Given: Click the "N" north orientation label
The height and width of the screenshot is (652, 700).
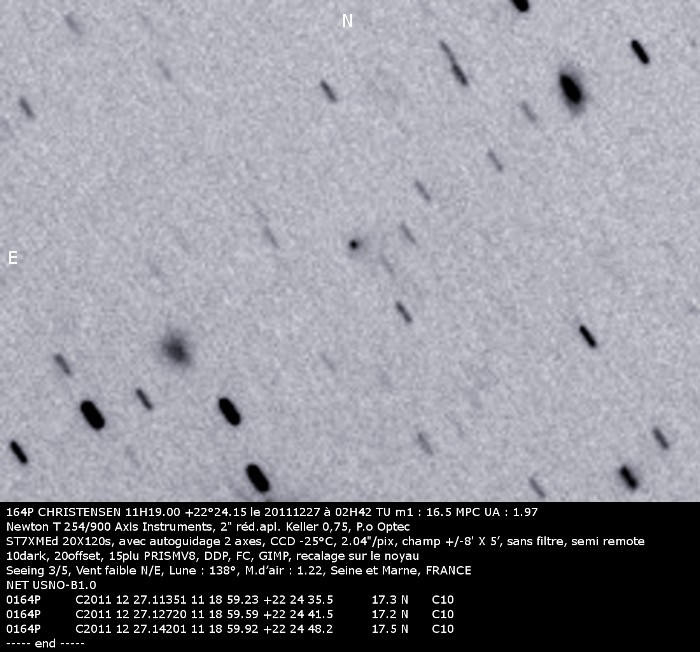Looking at the screenshot, I should [x=347, y=21].
